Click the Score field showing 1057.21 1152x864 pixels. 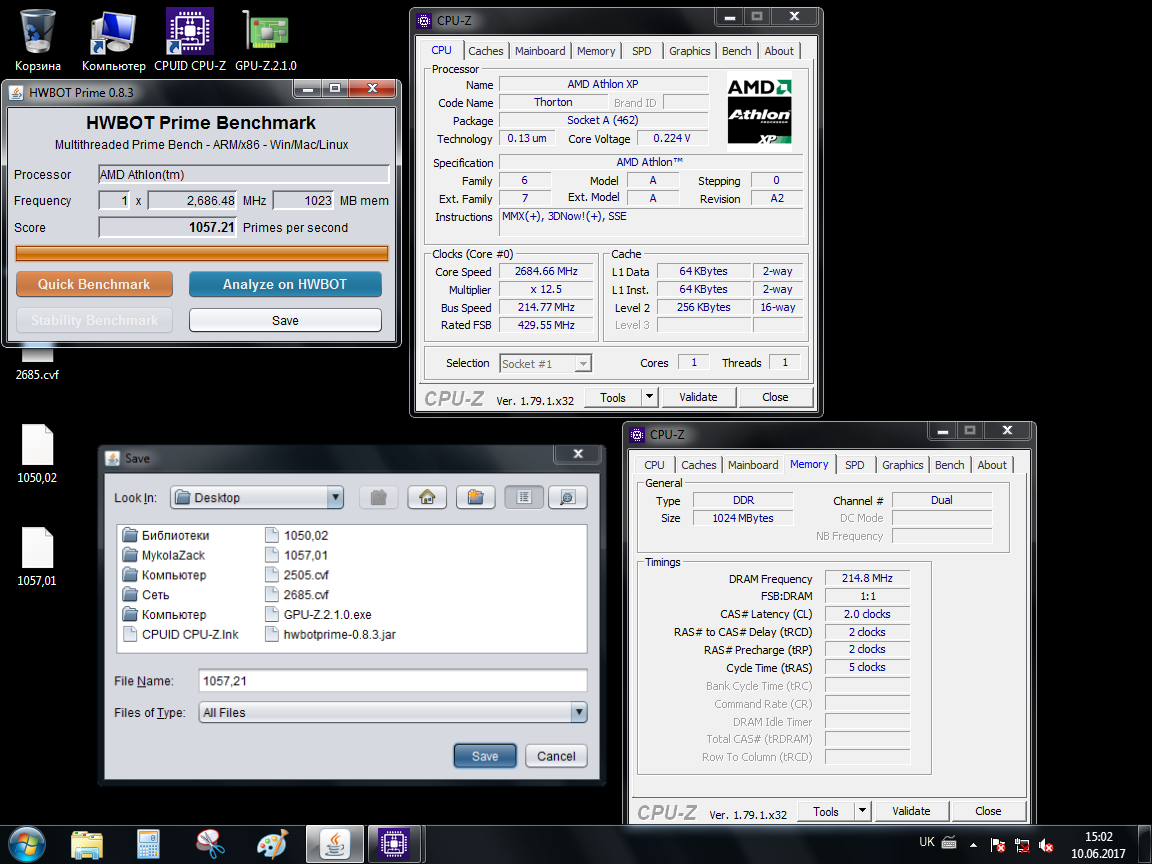coord(168,227)
